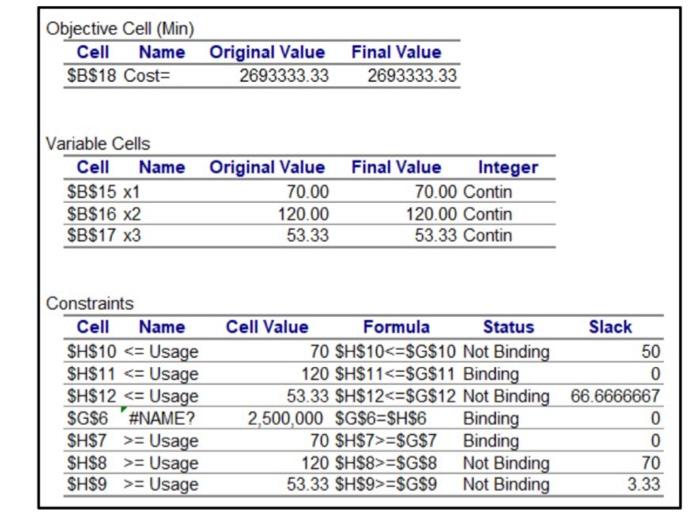This screenshot has height=512, width=700.
Task: Select formula $G$6=$H$6
Action: pyautogui.click(x=381, y=418)
